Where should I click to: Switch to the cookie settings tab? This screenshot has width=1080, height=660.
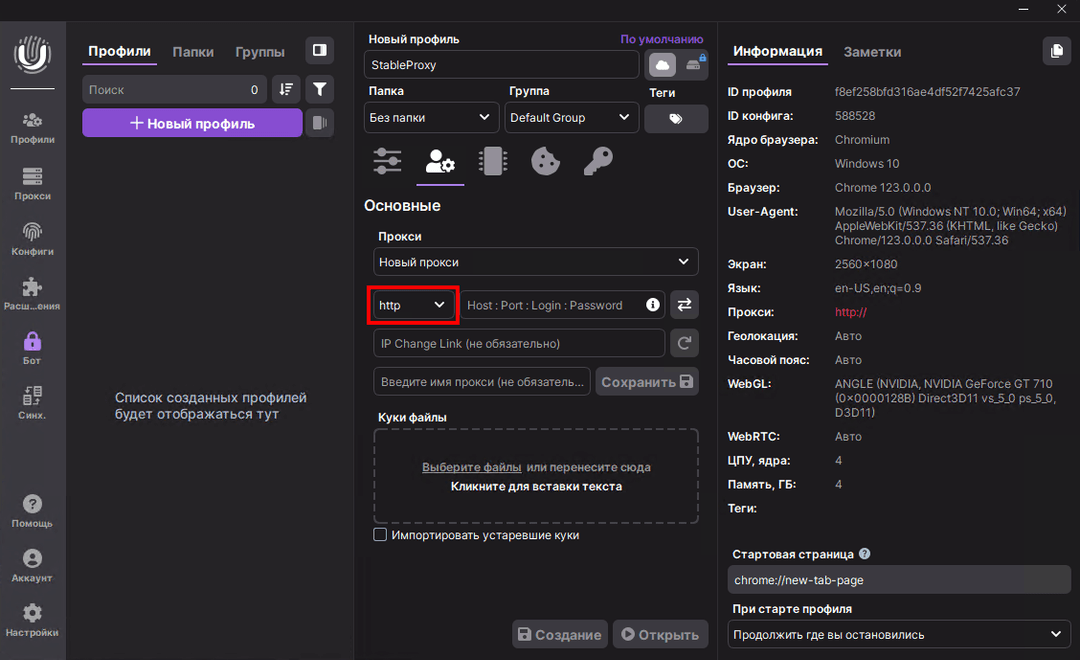[x=545, y=161]
